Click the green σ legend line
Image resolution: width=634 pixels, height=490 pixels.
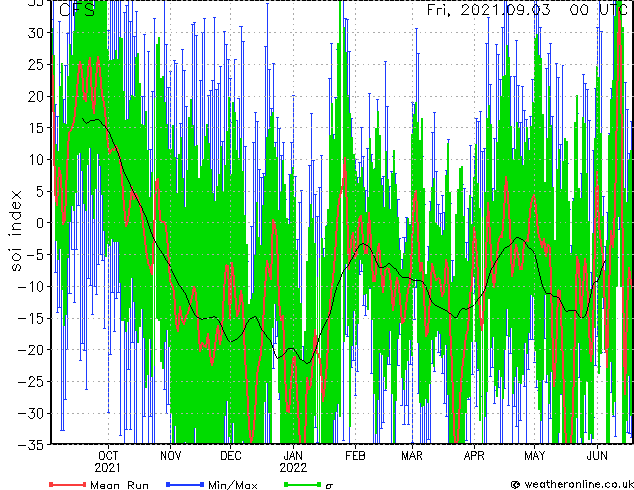point(303,484)
